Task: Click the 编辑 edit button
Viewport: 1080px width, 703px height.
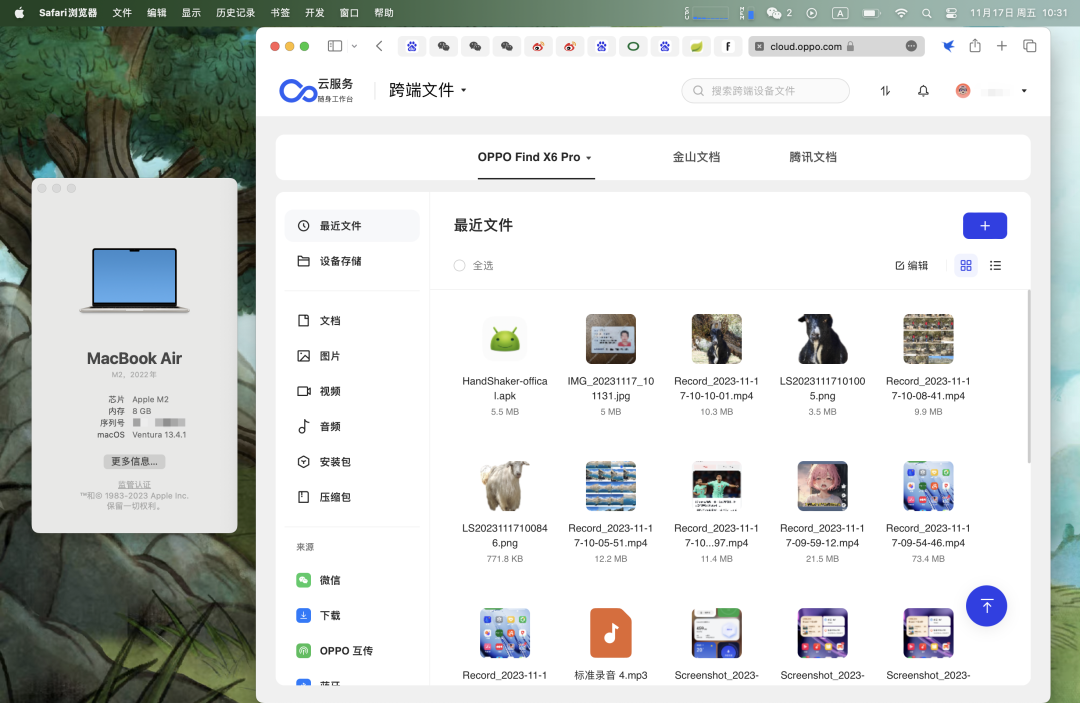Action: (x=911, y=266)
